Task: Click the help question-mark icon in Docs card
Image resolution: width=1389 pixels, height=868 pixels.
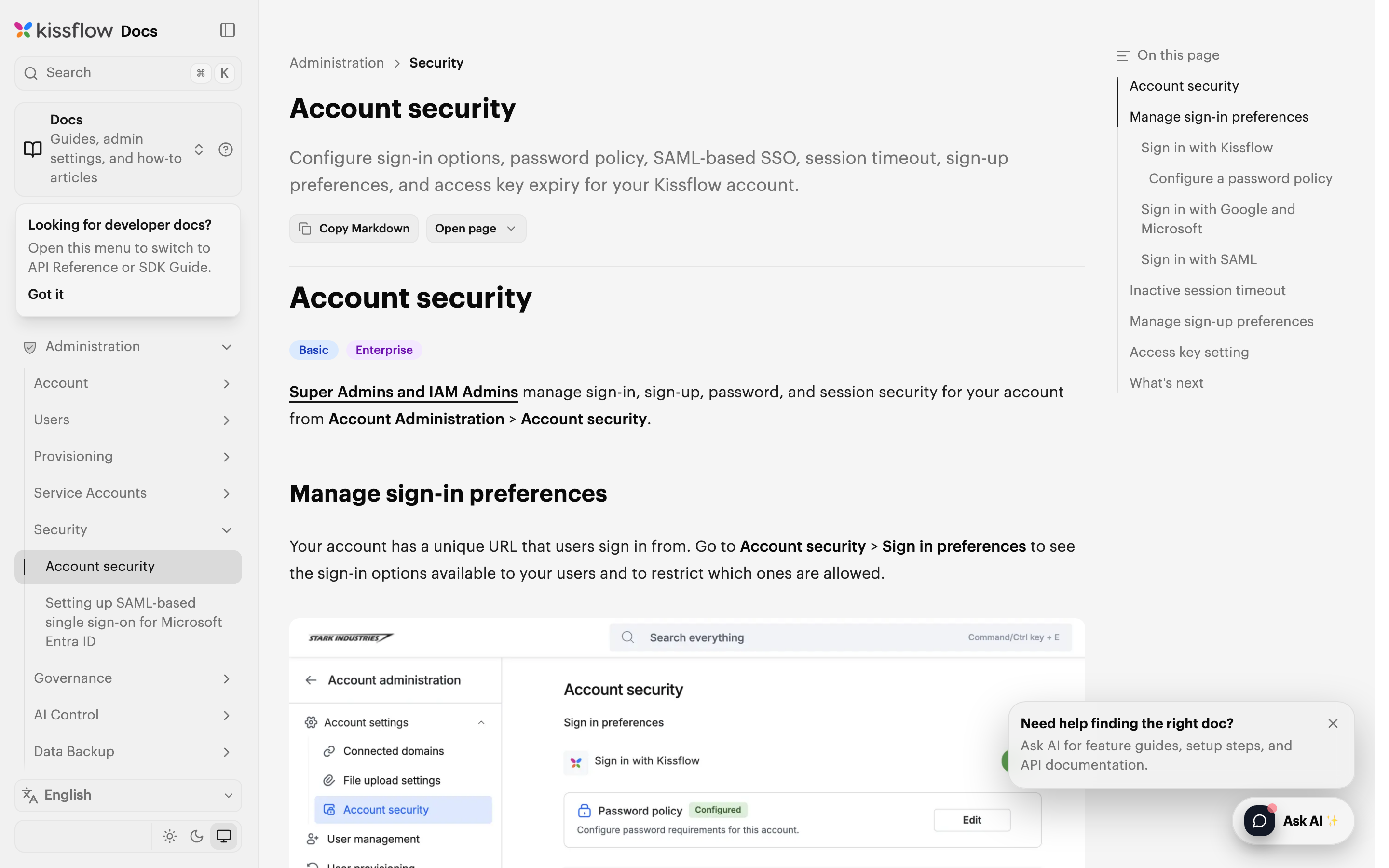Action: coord(226,149)
